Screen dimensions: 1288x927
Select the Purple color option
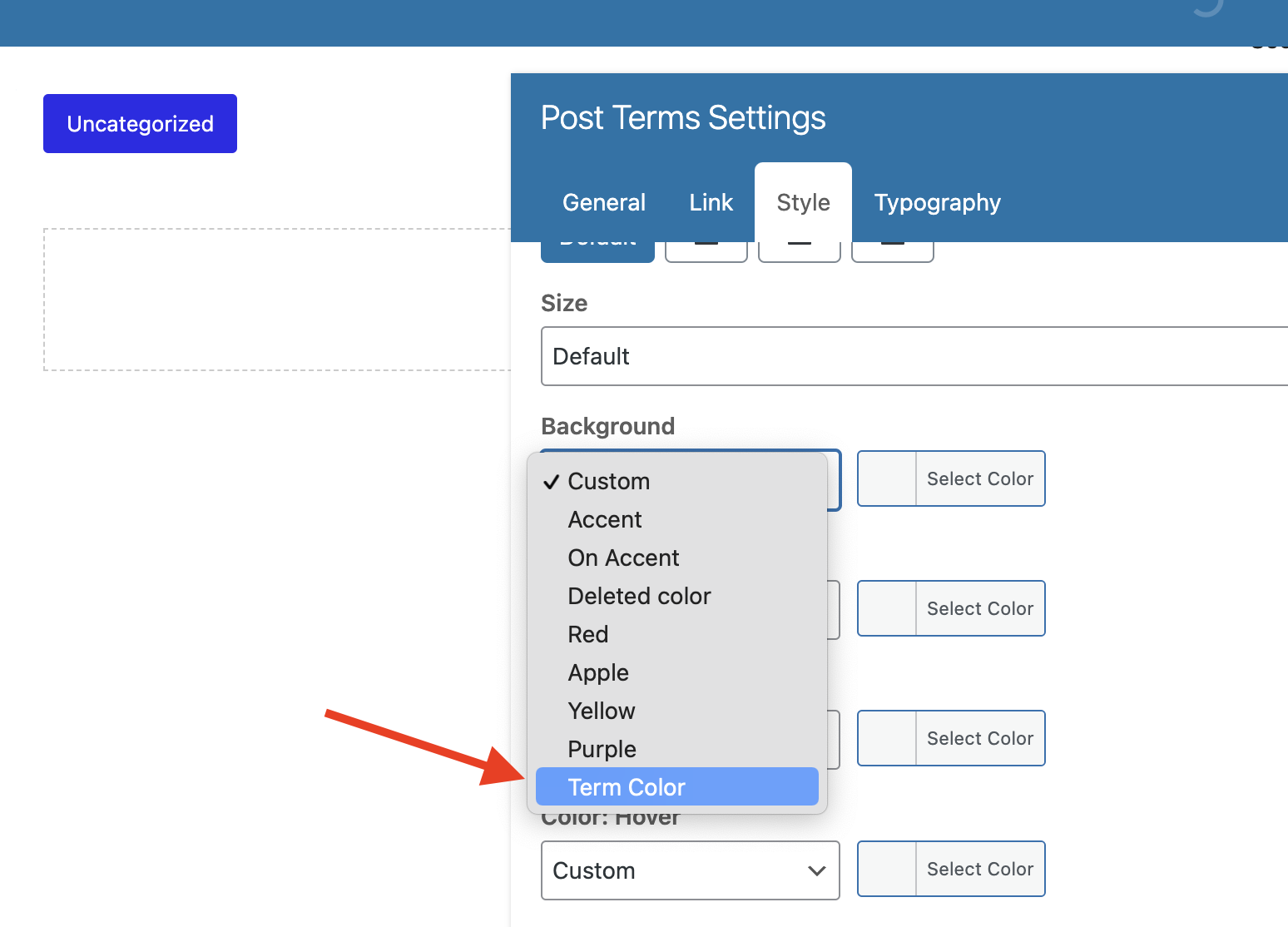(602, 749)
